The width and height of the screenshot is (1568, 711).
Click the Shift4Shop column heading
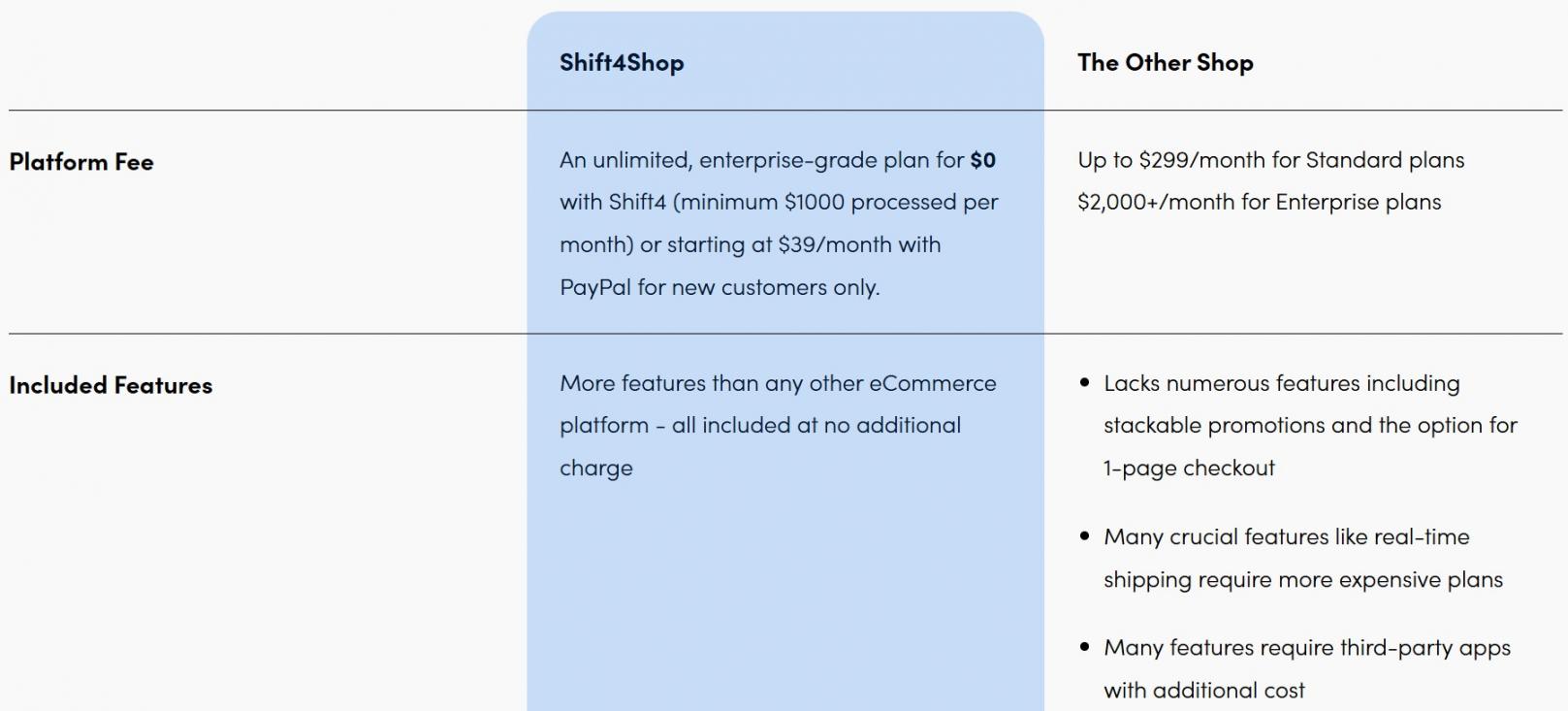click(x=622, y=63)
